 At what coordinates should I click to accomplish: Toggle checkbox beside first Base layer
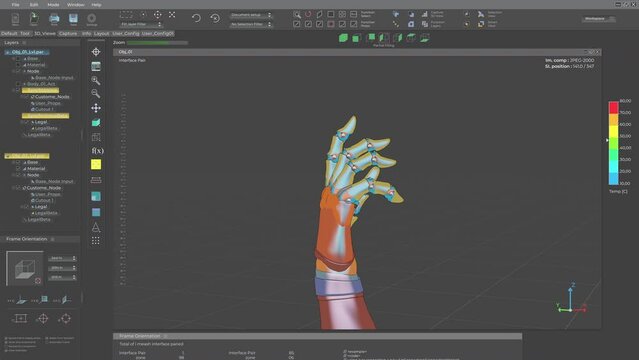[x=18, y=59]
